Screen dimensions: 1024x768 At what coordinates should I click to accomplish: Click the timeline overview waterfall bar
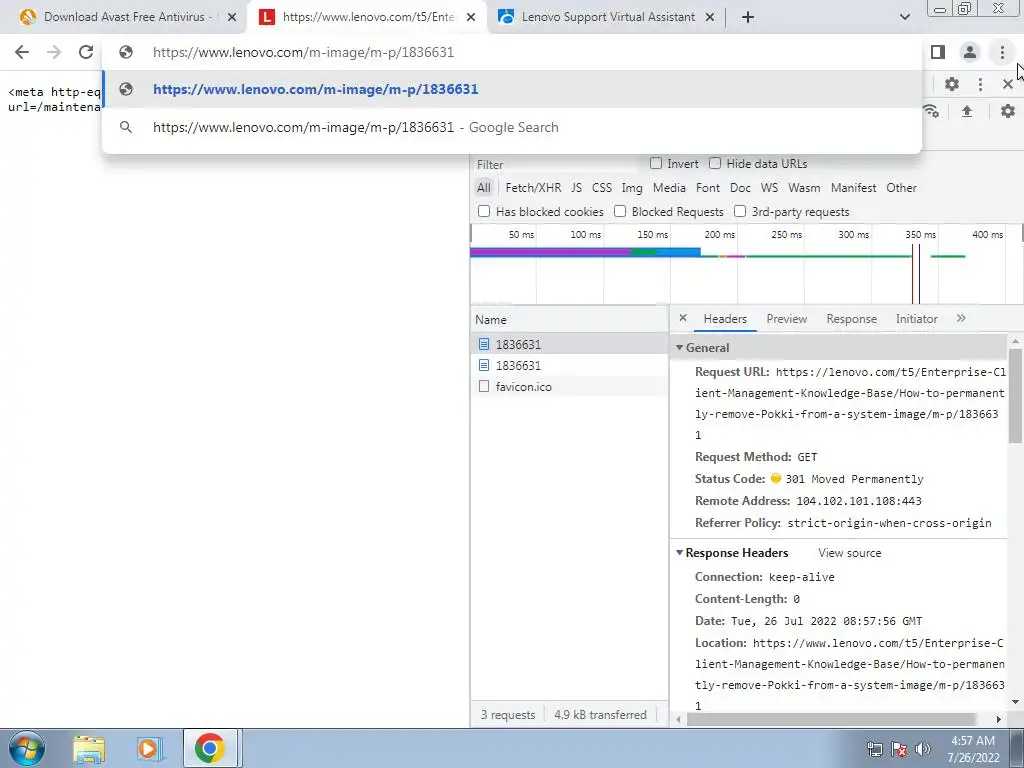[585, 252]
